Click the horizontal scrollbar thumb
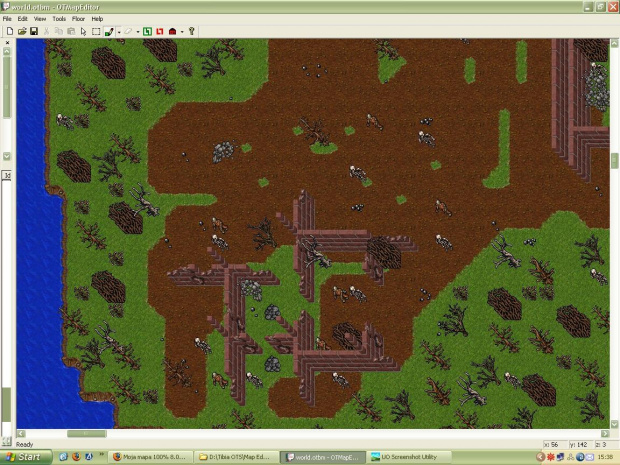The image size is (620, 465). (x=86, y=434)
